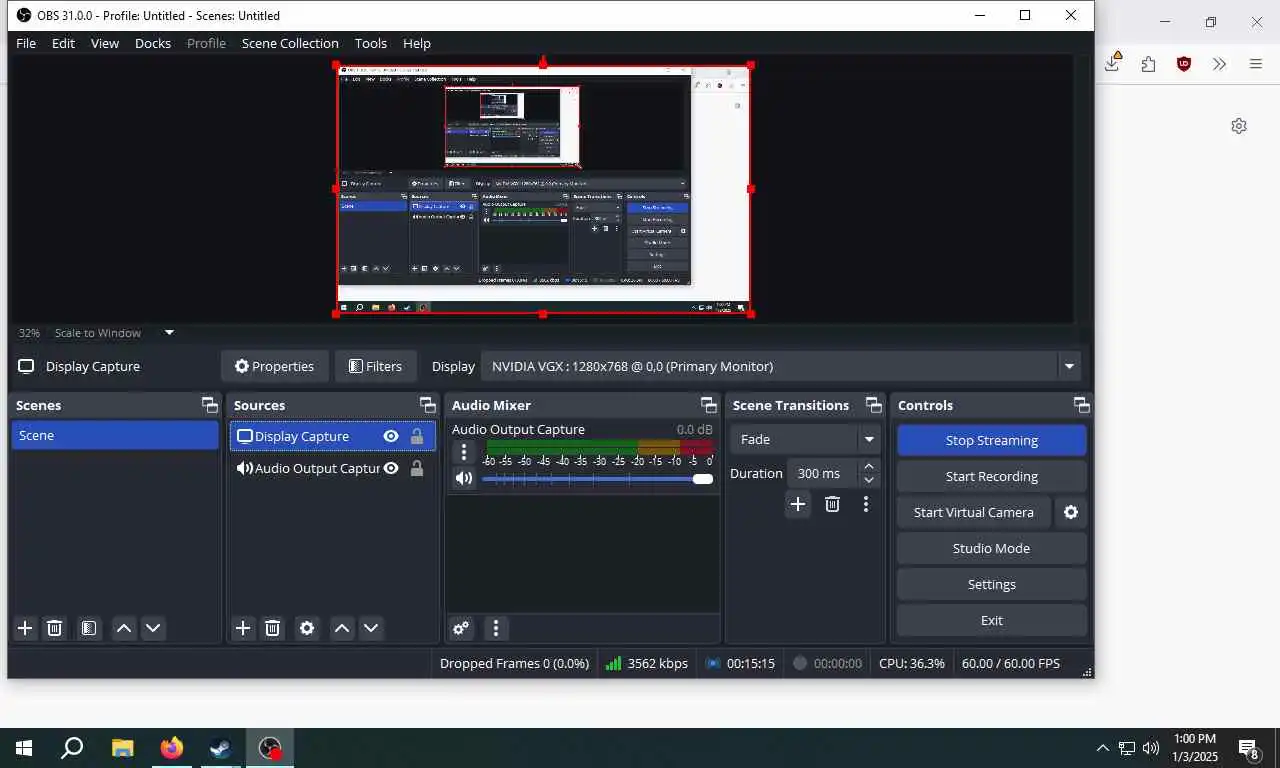Open Fade transition type dropdown
Viewport: 1280px width, 768px height.
click(805, 439)
